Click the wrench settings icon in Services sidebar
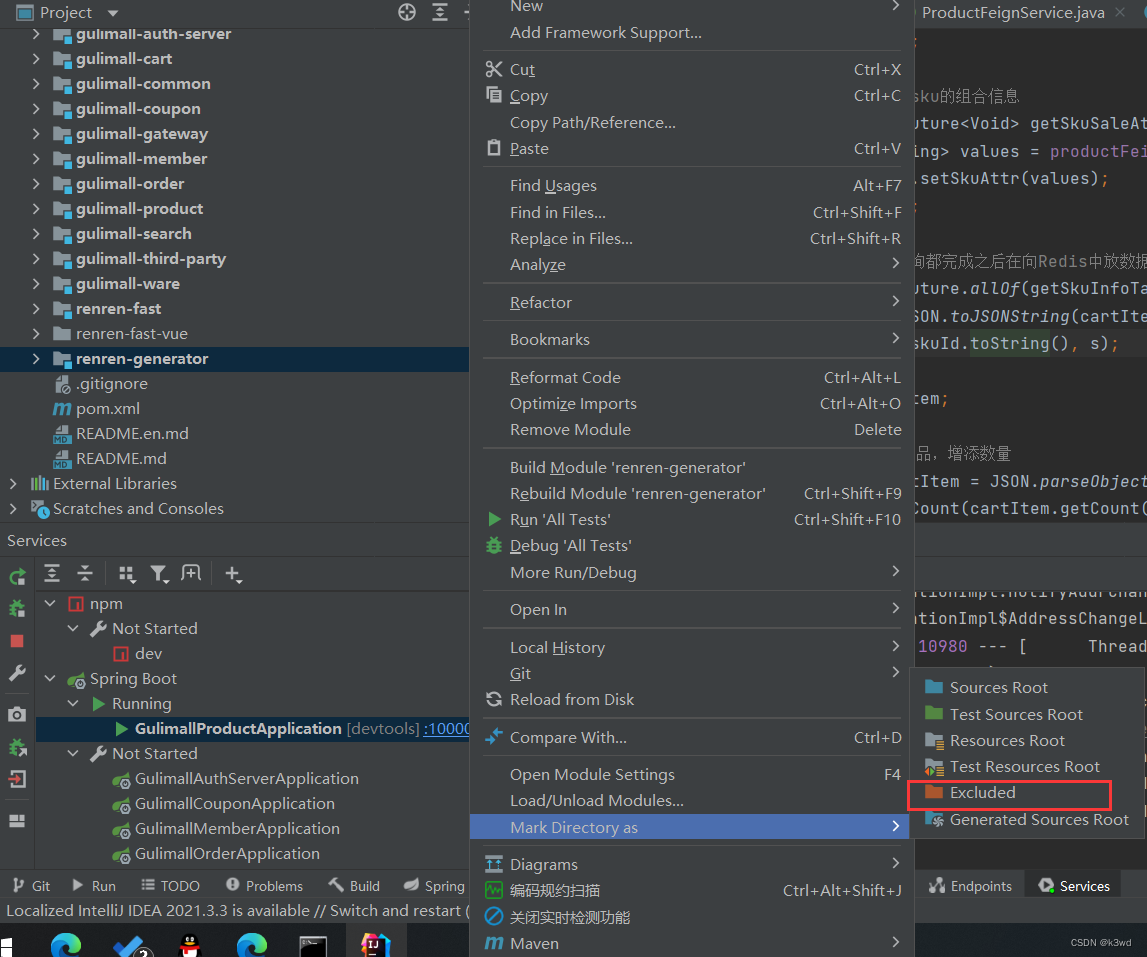1147x957 pixels. (x=17, y=673)
